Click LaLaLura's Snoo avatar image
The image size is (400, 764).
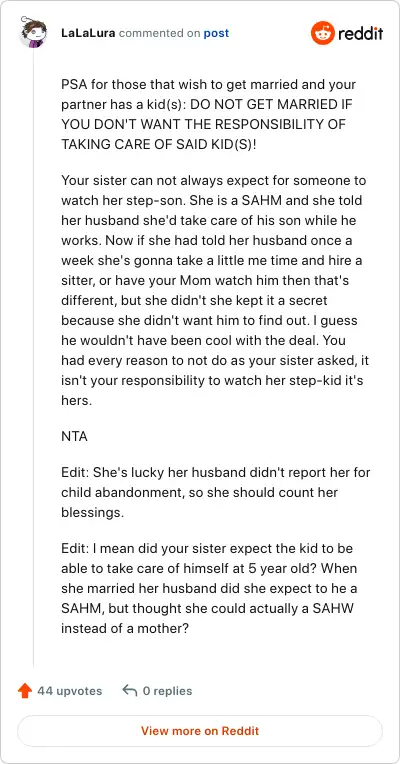pyautogui.click(x=33, y=33)
